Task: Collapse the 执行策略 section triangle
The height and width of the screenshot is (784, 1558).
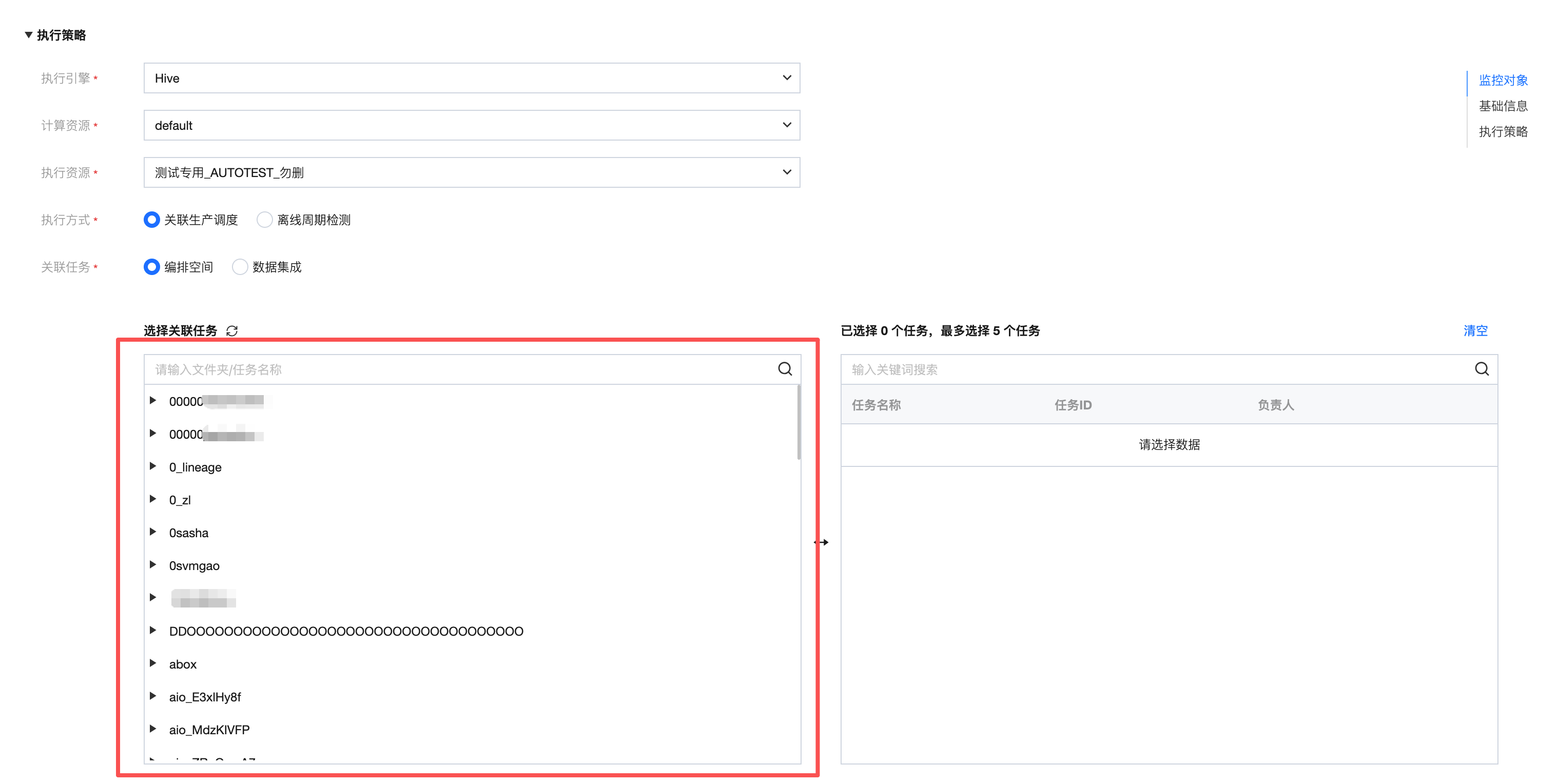Action: (x=28, y=35)
